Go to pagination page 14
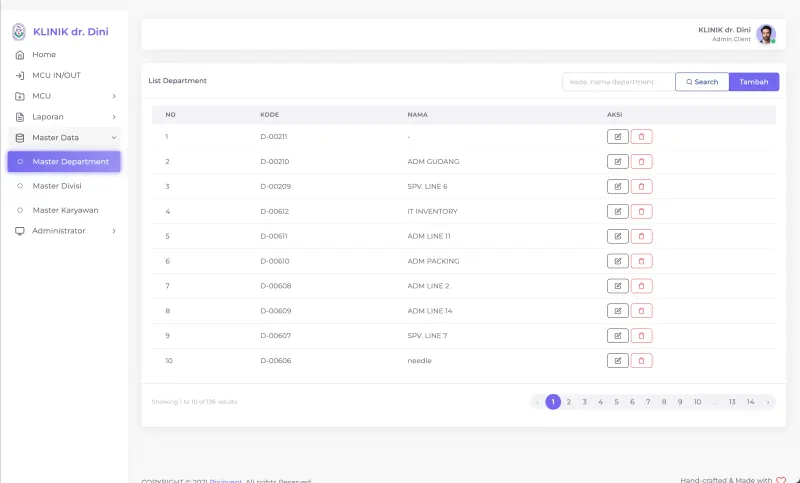800x483 pixels. pyautogui.click(x=750, y=402)
